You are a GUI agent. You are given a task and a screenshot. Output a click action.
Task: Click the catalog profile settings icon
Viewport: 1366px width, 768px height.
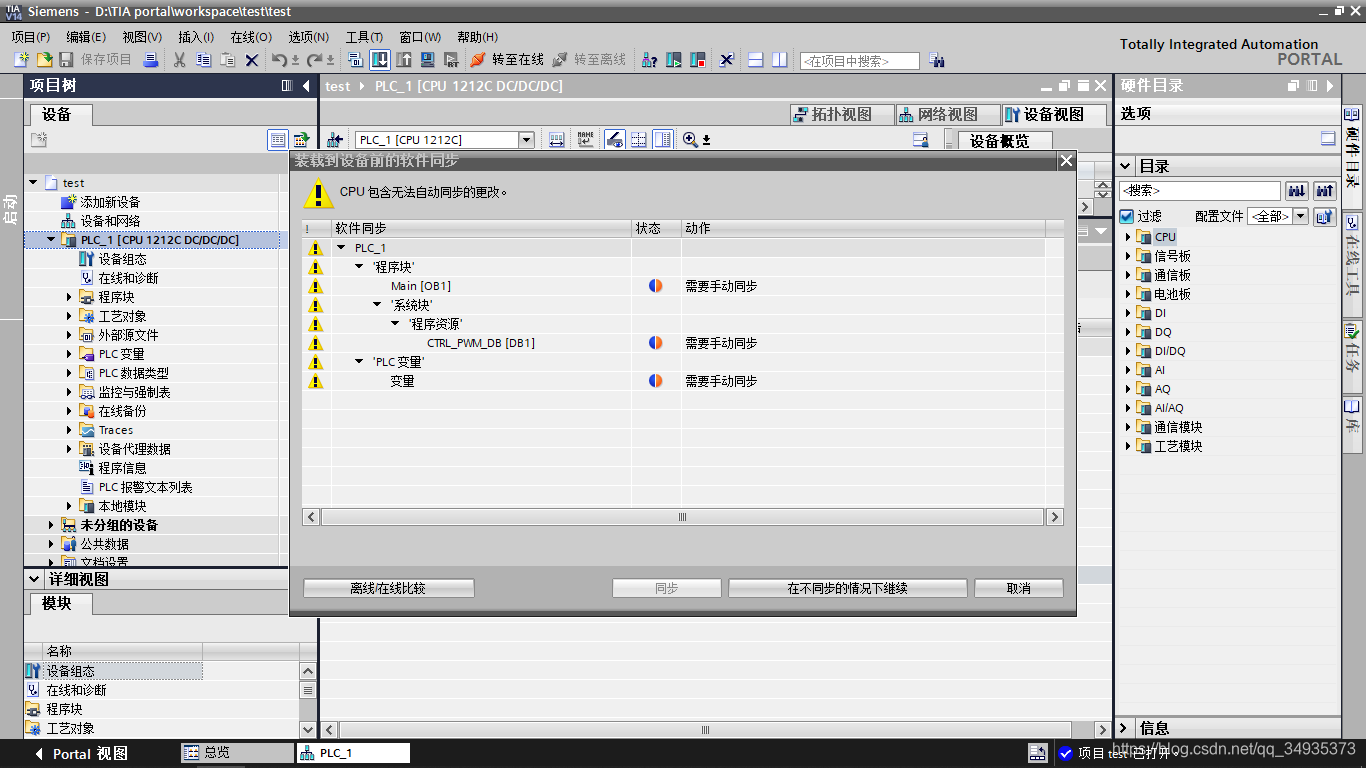tap(1325, 216)
